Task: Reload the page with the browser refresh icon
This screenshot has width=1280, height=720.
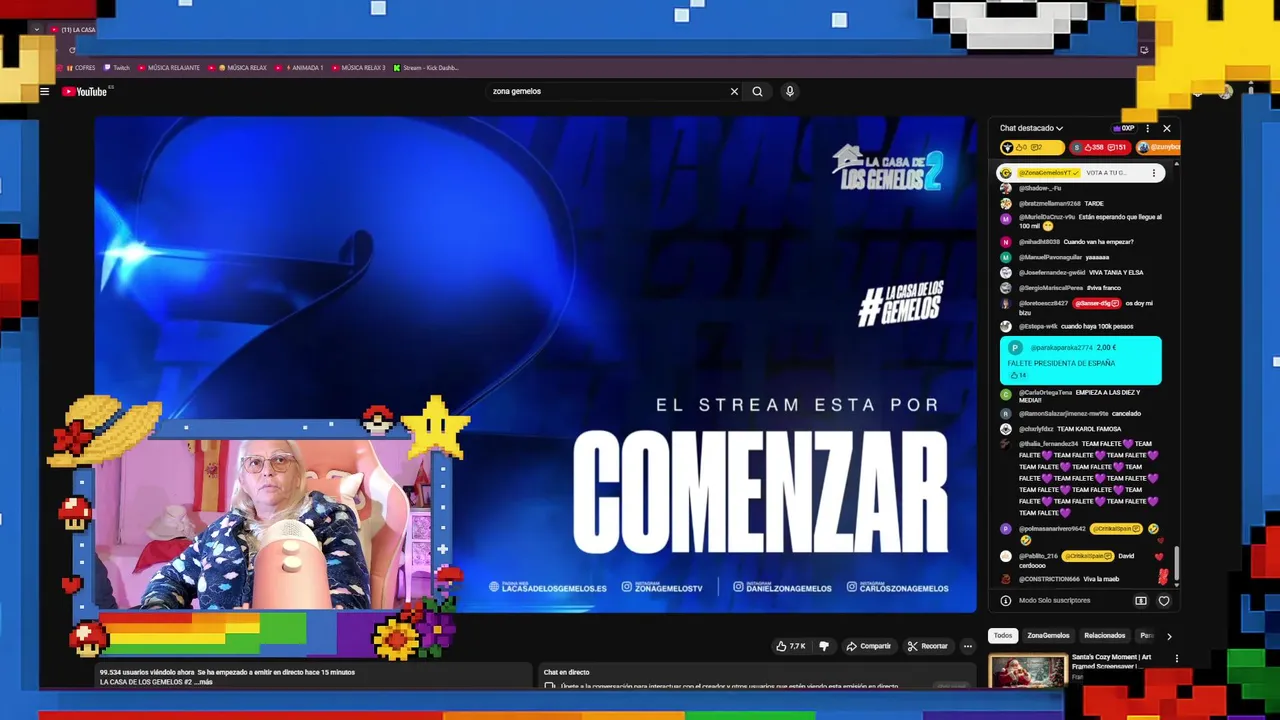Action: click(72, 50)
